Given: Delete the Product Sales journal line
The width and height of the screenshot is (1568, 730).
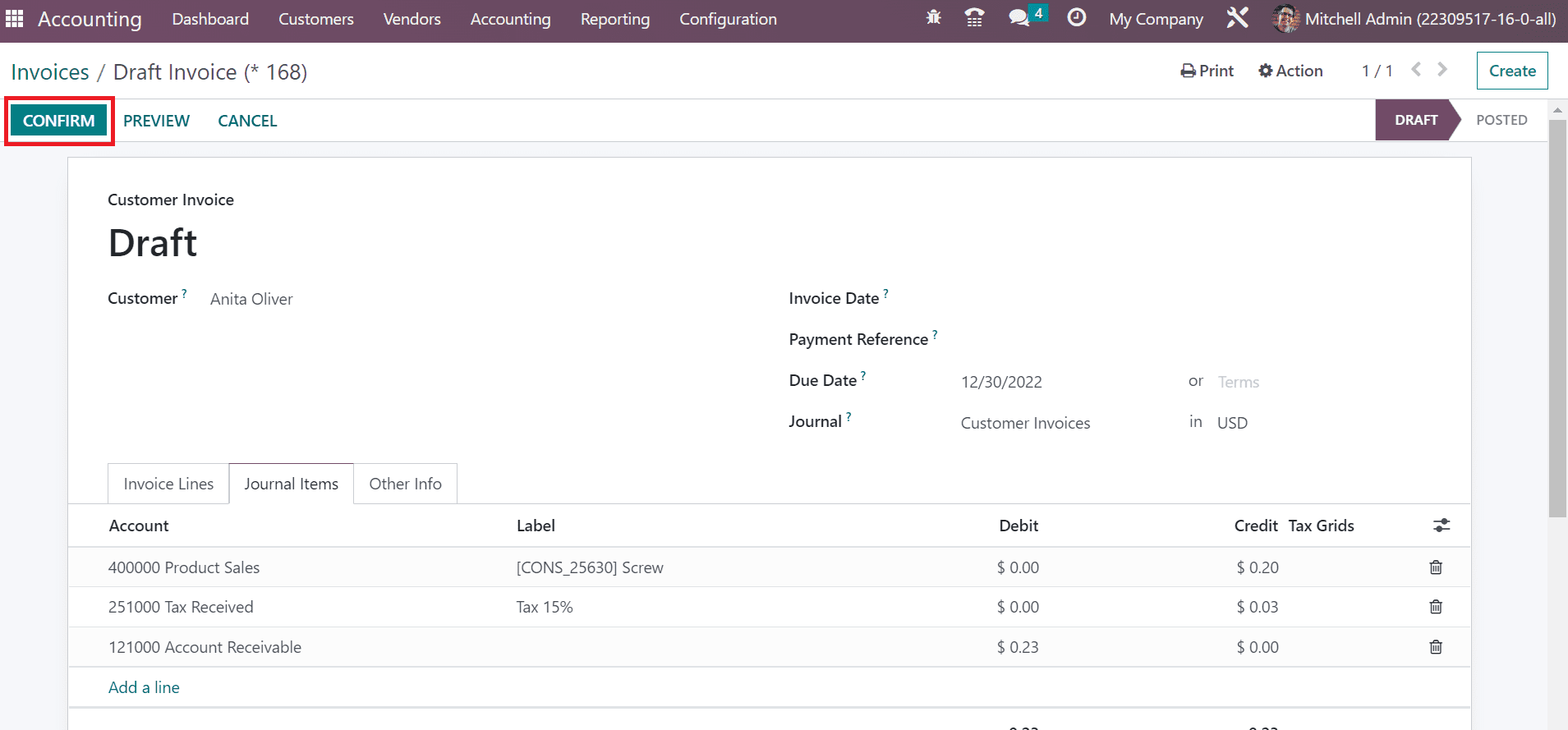Looking at the screenshot, I should [1436, 567].
